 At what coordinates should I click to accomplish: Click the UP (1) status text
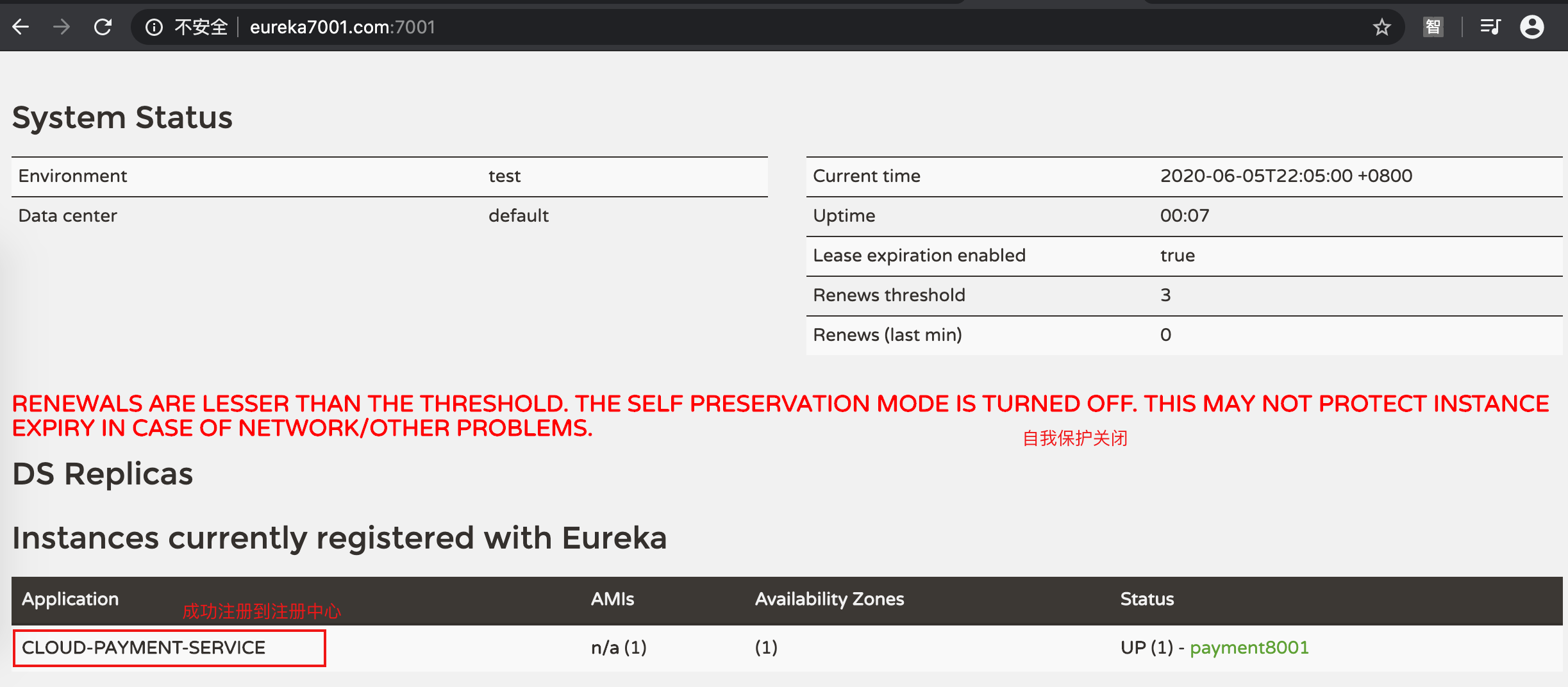point(1147,647)
